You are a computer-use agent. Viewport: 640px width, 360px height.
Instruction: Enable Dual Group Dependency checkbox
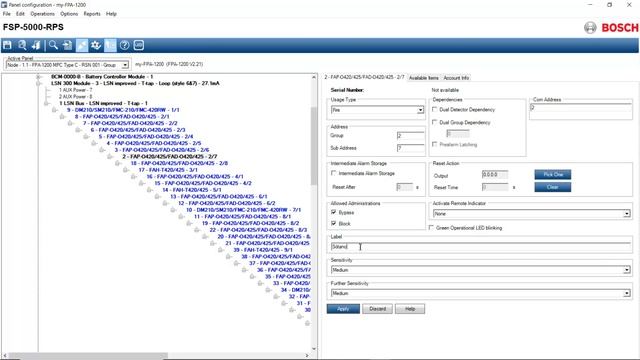point(435,122)
